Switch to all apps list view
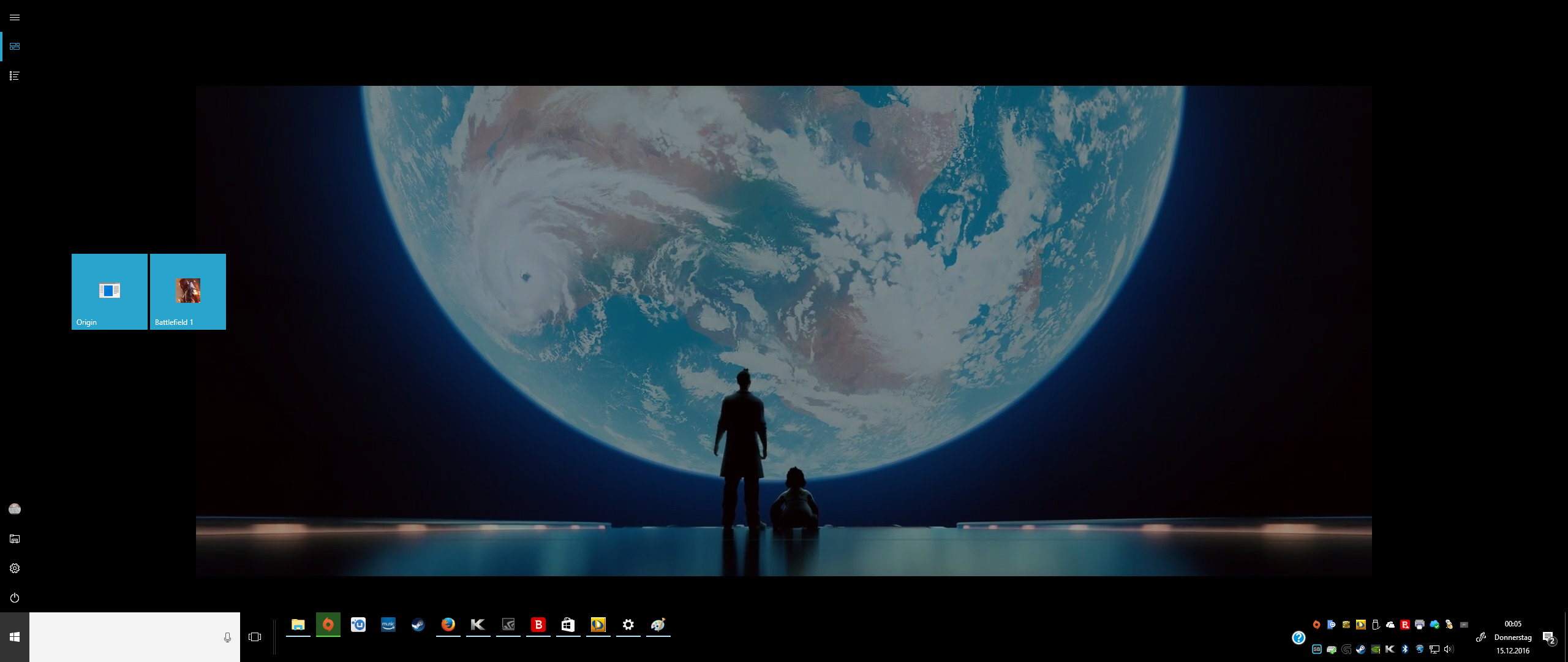1568x662 pixels. [x=15, y=76]
